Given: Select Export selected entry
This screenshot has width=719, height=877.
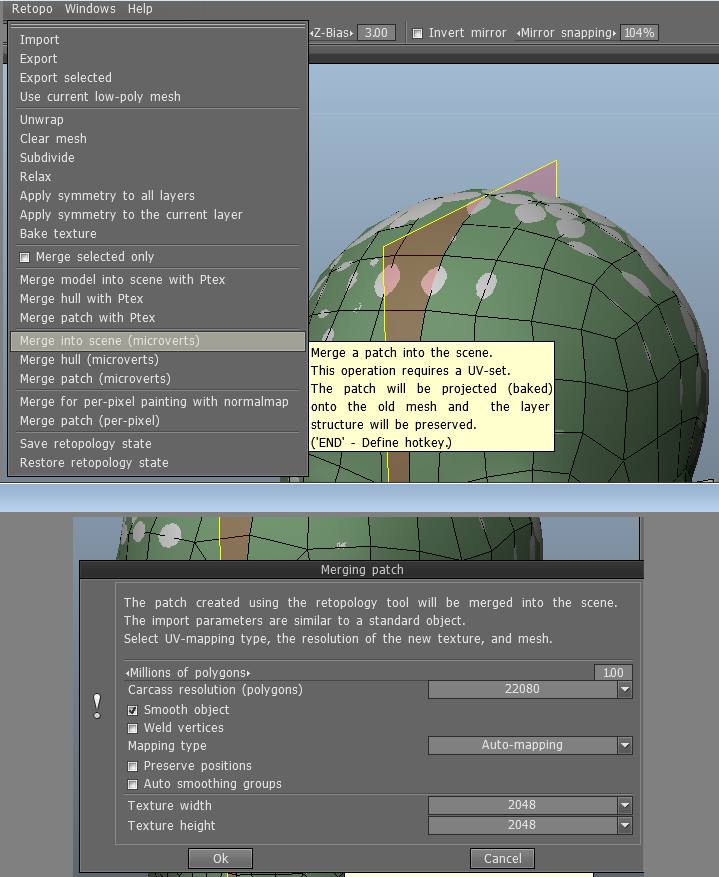Looking at the screenshot, I should (x=65, y=78).
